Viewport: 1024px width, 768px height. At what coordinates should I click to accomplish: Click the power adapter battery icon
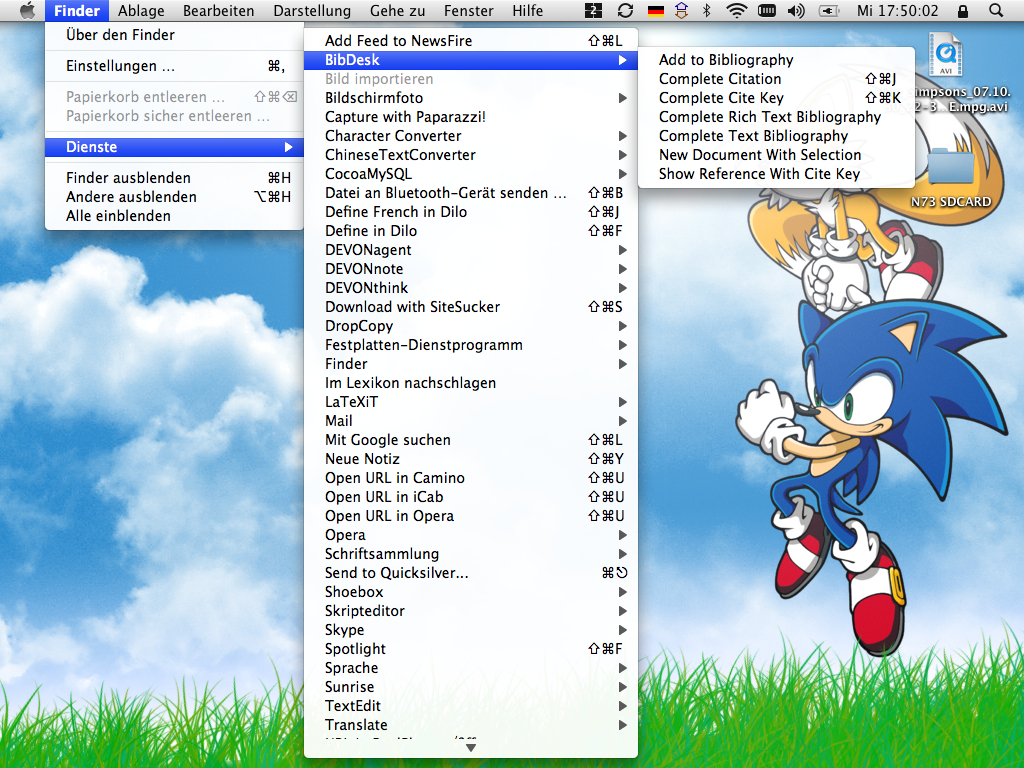coord(829,10)
